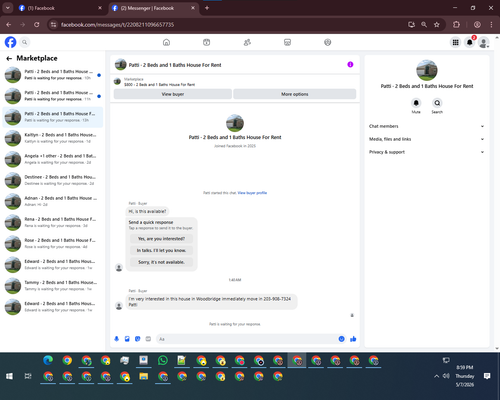Toggle conversation information purple icon
Screen dimensions: 500x400
350,65
